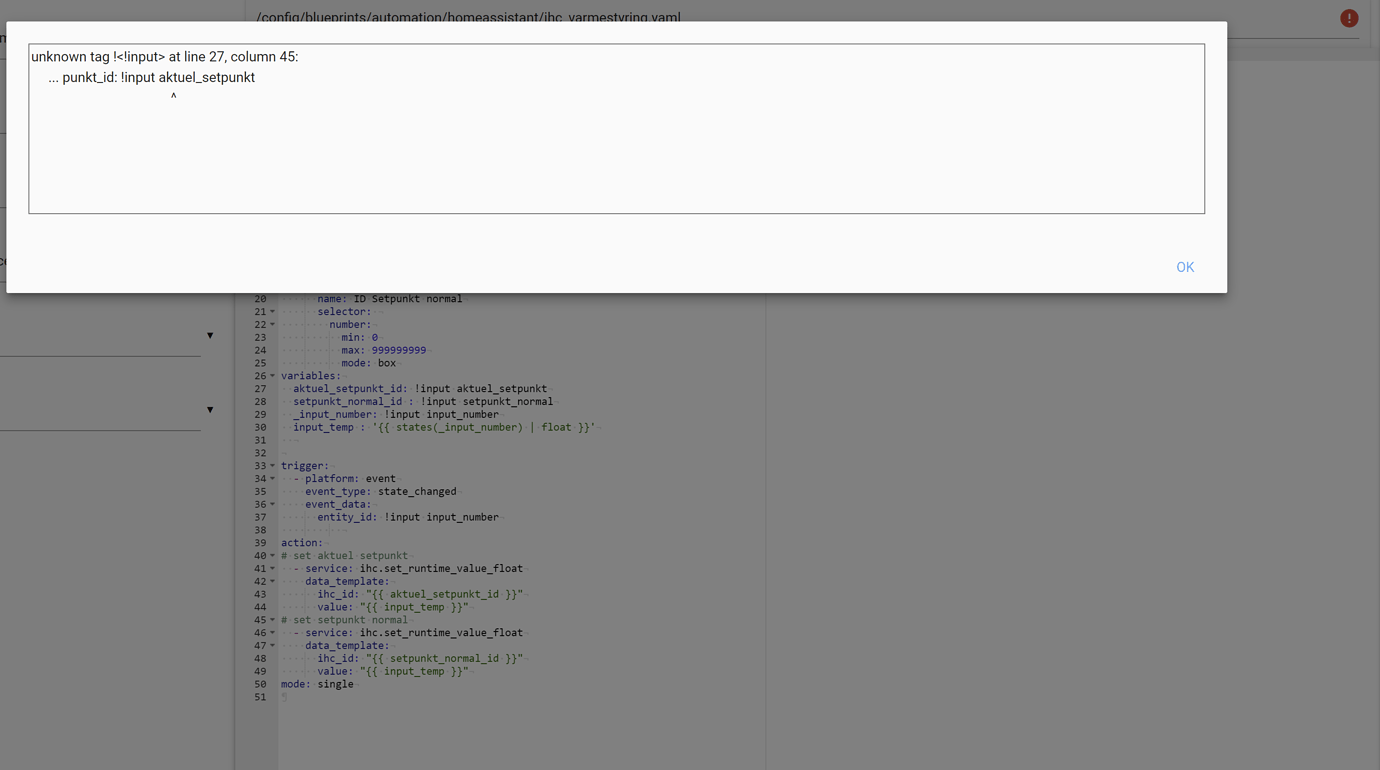This screenshot has height=770, width=1380.
Task: Click the error message text box
Action: (x=616, y=130)
